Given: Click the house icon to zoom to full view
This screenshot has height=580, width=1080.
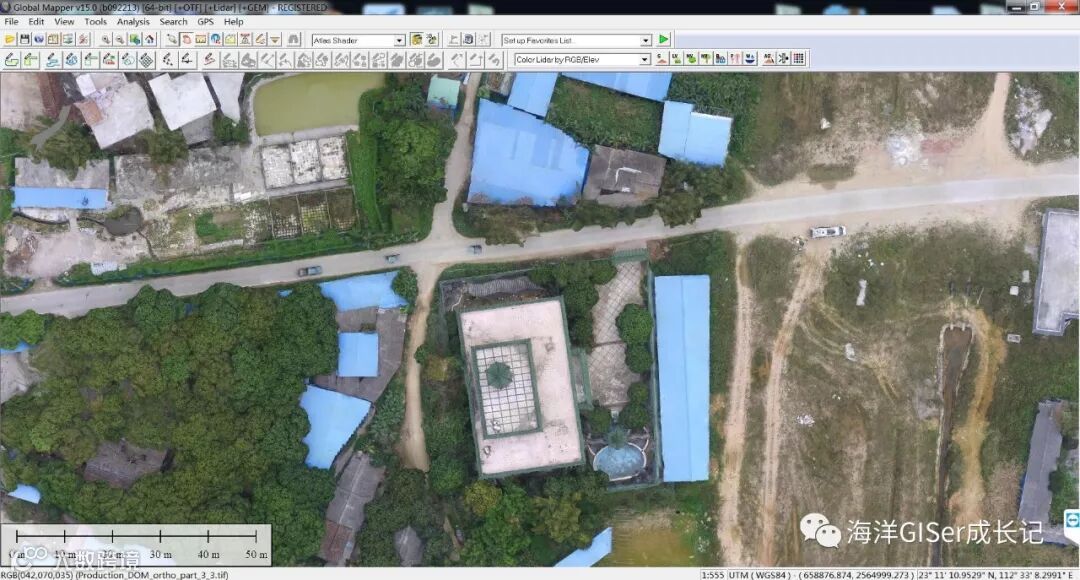Looking at the screenshot, I should (149, 40).
